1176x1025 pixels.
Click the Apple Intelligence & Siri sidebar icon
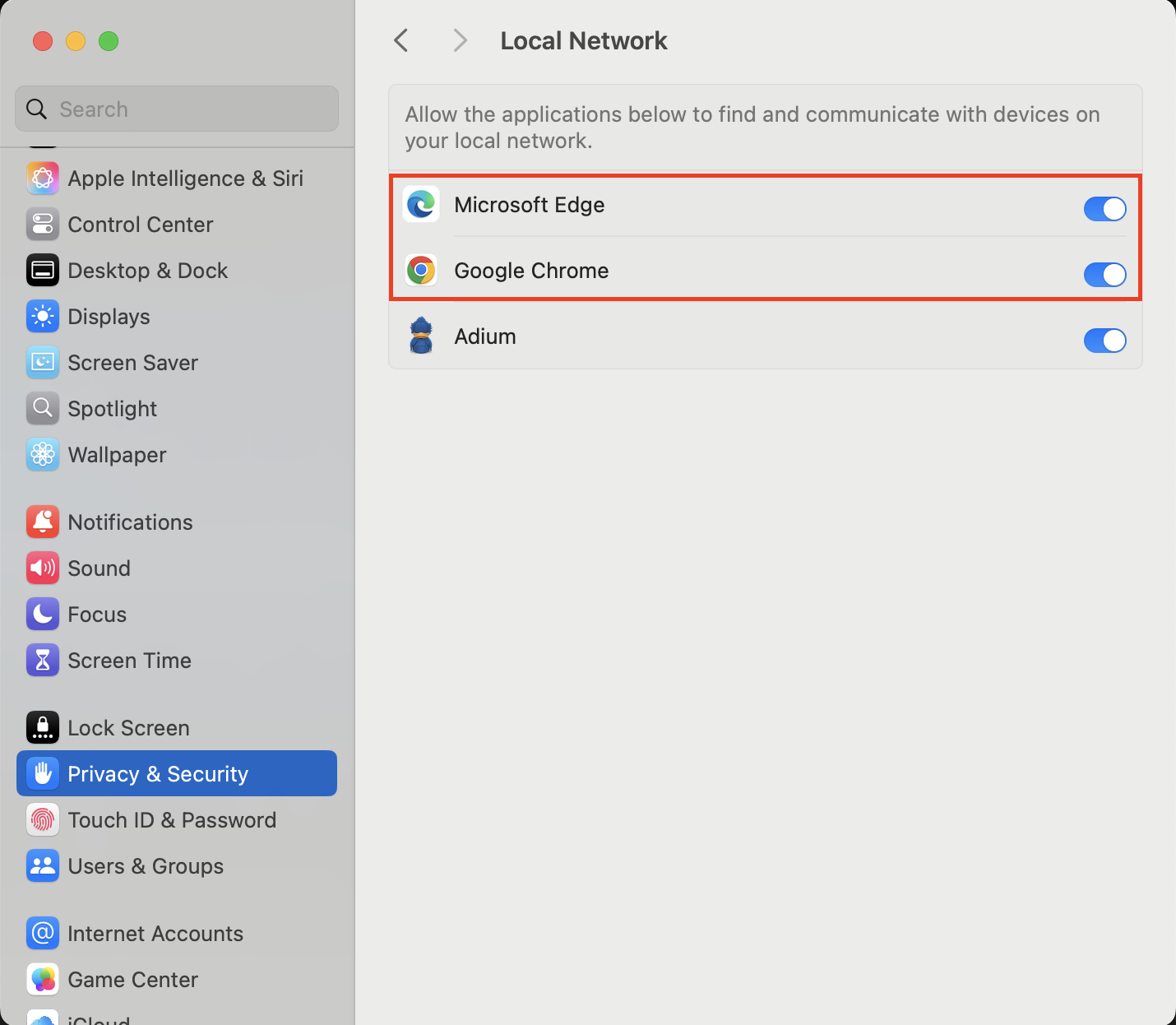[43, 179]
